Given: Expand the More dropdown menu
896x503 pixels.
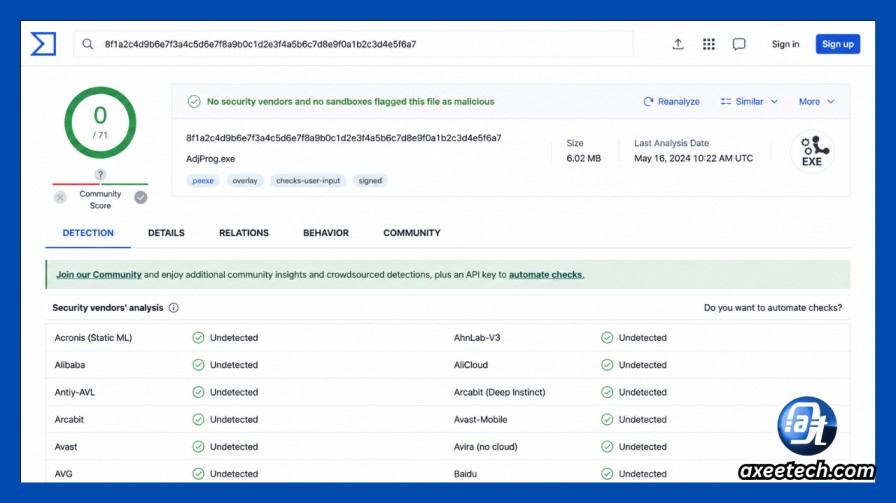Looking at the screenshot, I should 817,102.
